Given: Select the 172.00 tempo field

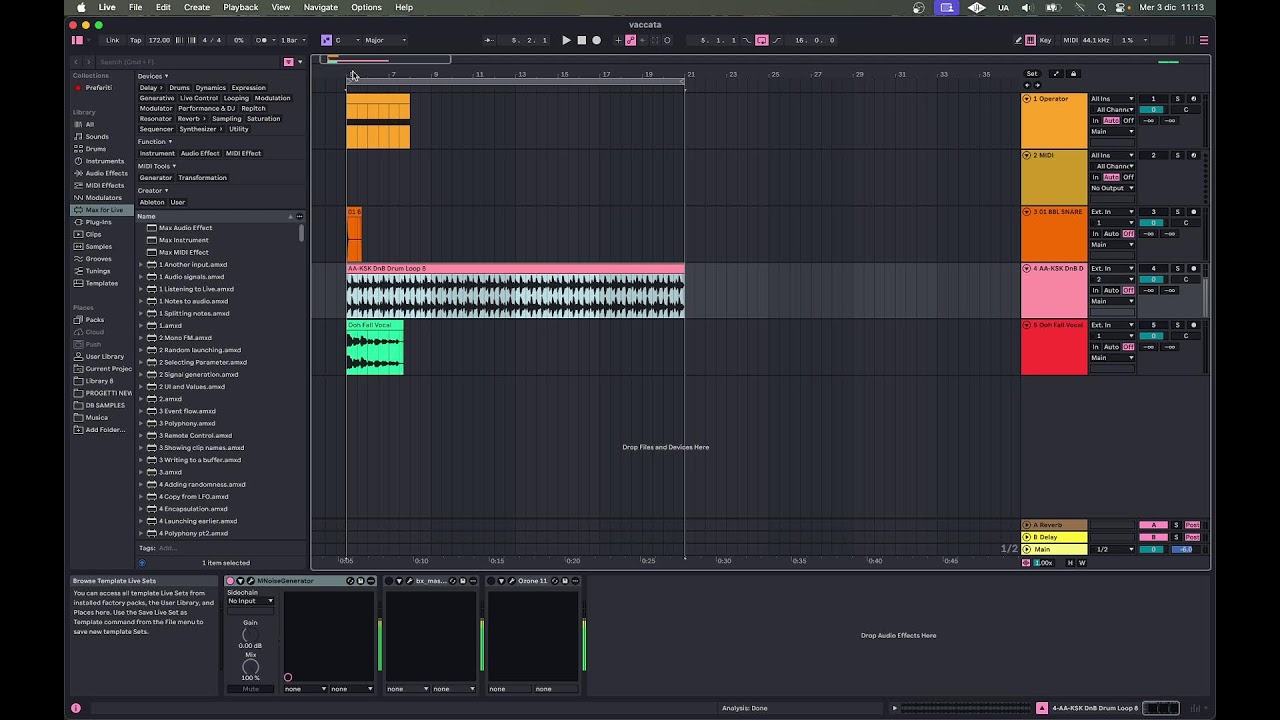Looking at the screenshot, I should 159,40.
